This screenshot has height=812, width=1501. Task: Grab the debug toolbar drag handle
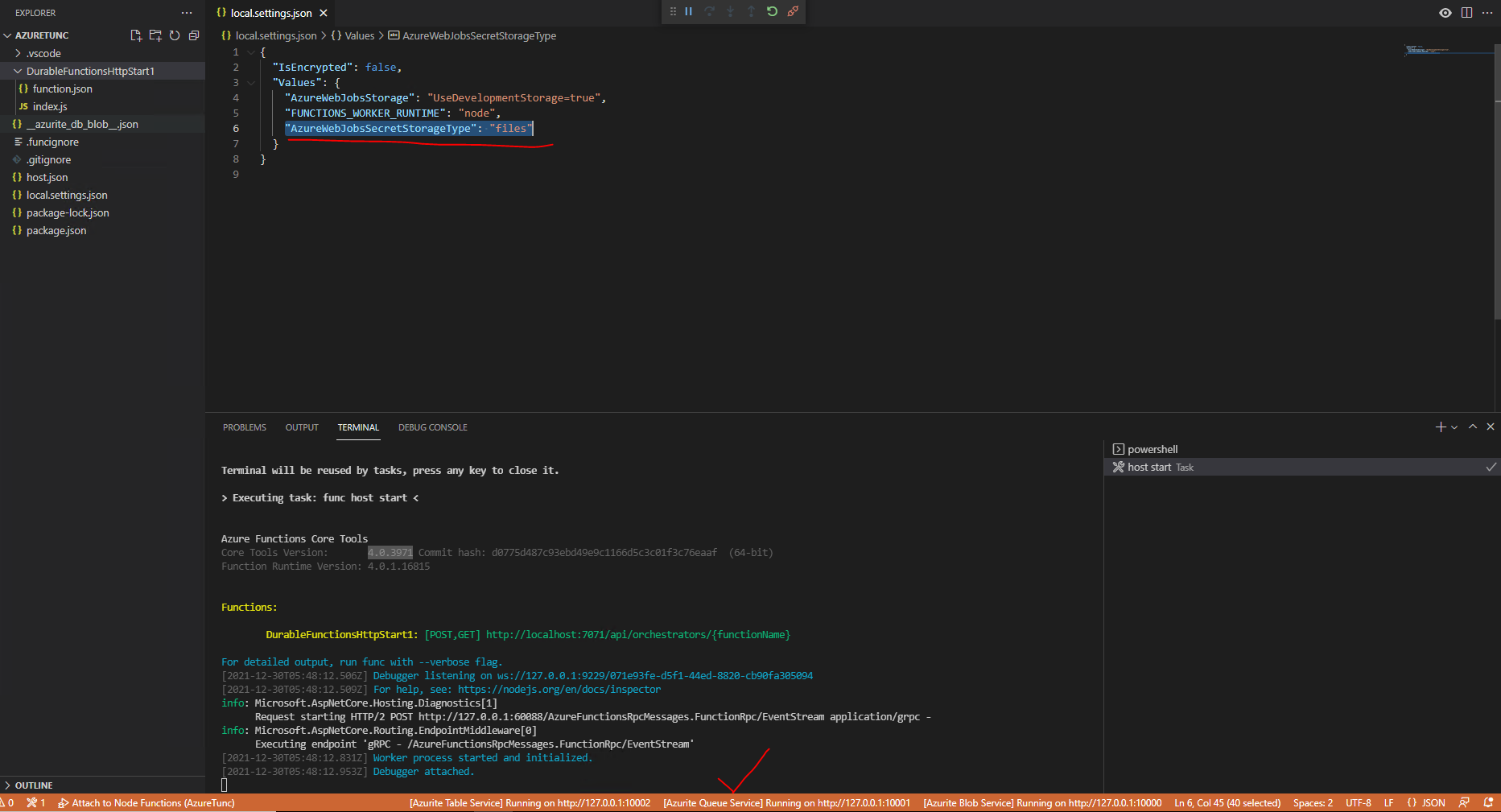point(673,11)
